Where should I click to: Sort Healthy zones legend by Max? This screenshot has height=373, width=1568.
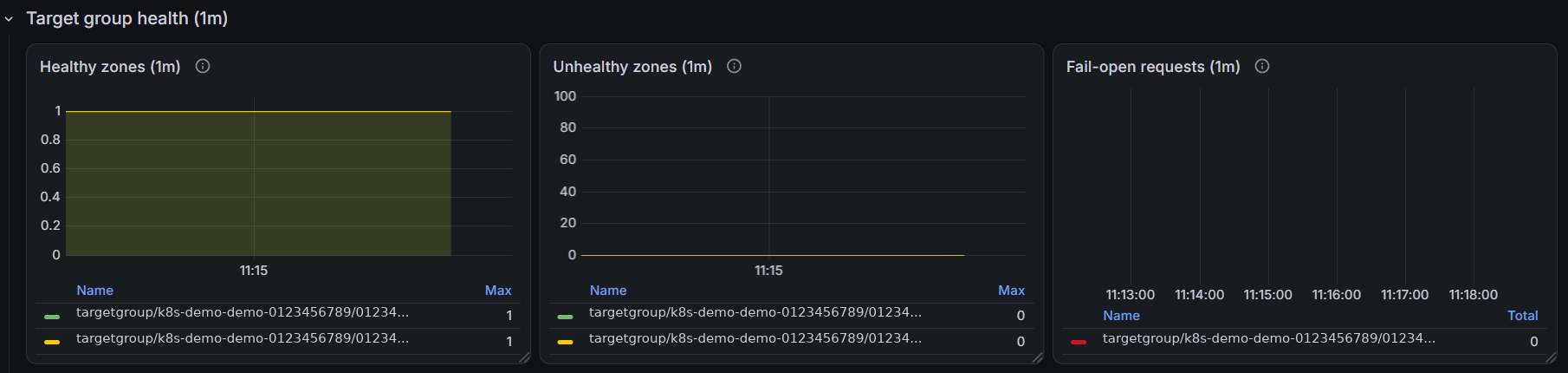coord(498,291)
